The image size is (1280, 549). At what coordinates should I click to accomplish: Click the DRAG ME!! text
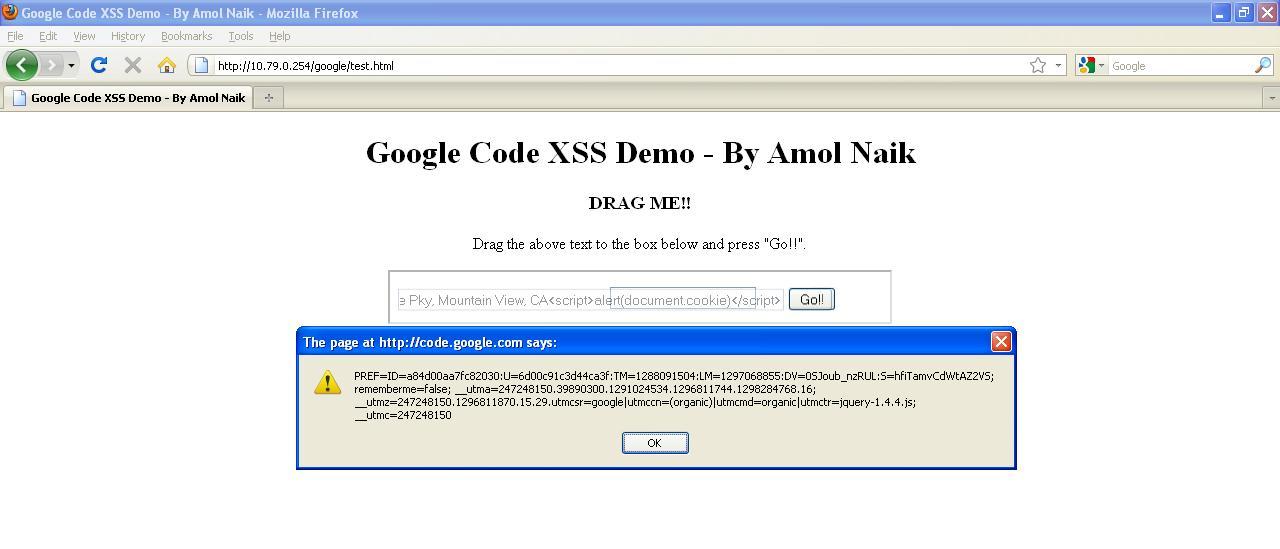tap(640, 203)
